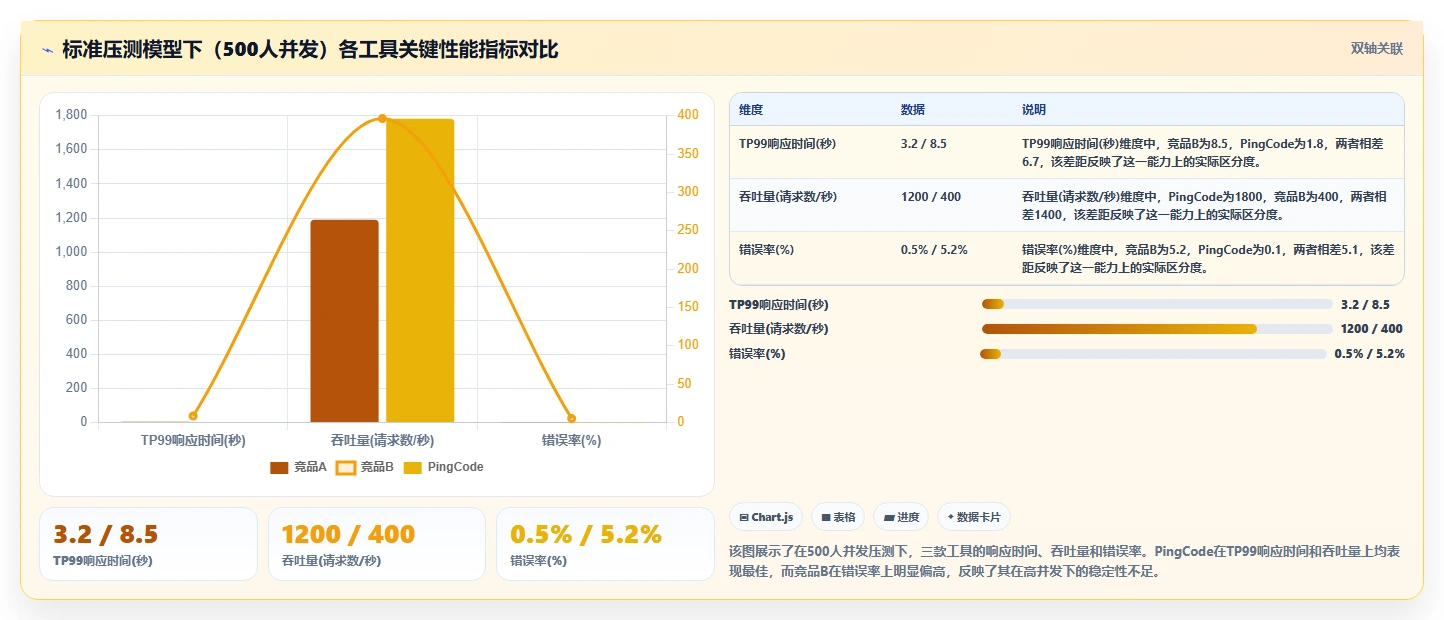1444x620 pixels.
Task: Select the 吞吐量(请求数/秒) table row cell
Action: click(x=811, y=205)
